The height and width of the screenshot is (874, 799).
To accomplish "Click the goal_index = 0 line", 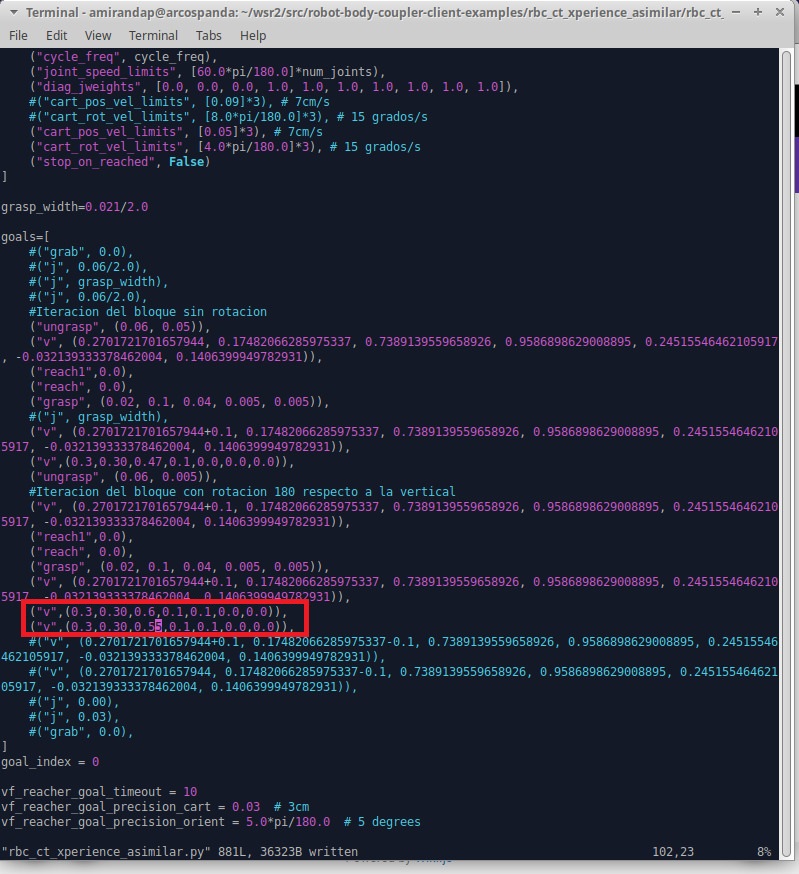I will (x=50, y=761).
